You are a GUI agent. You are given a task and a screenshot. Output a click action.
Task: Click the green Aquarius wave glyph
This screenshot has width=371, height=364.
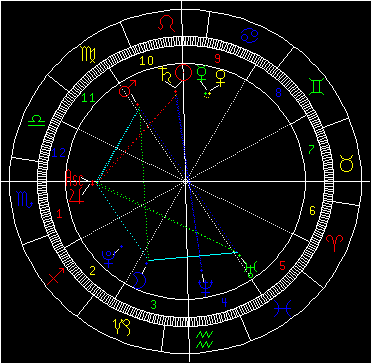point(203,339)
